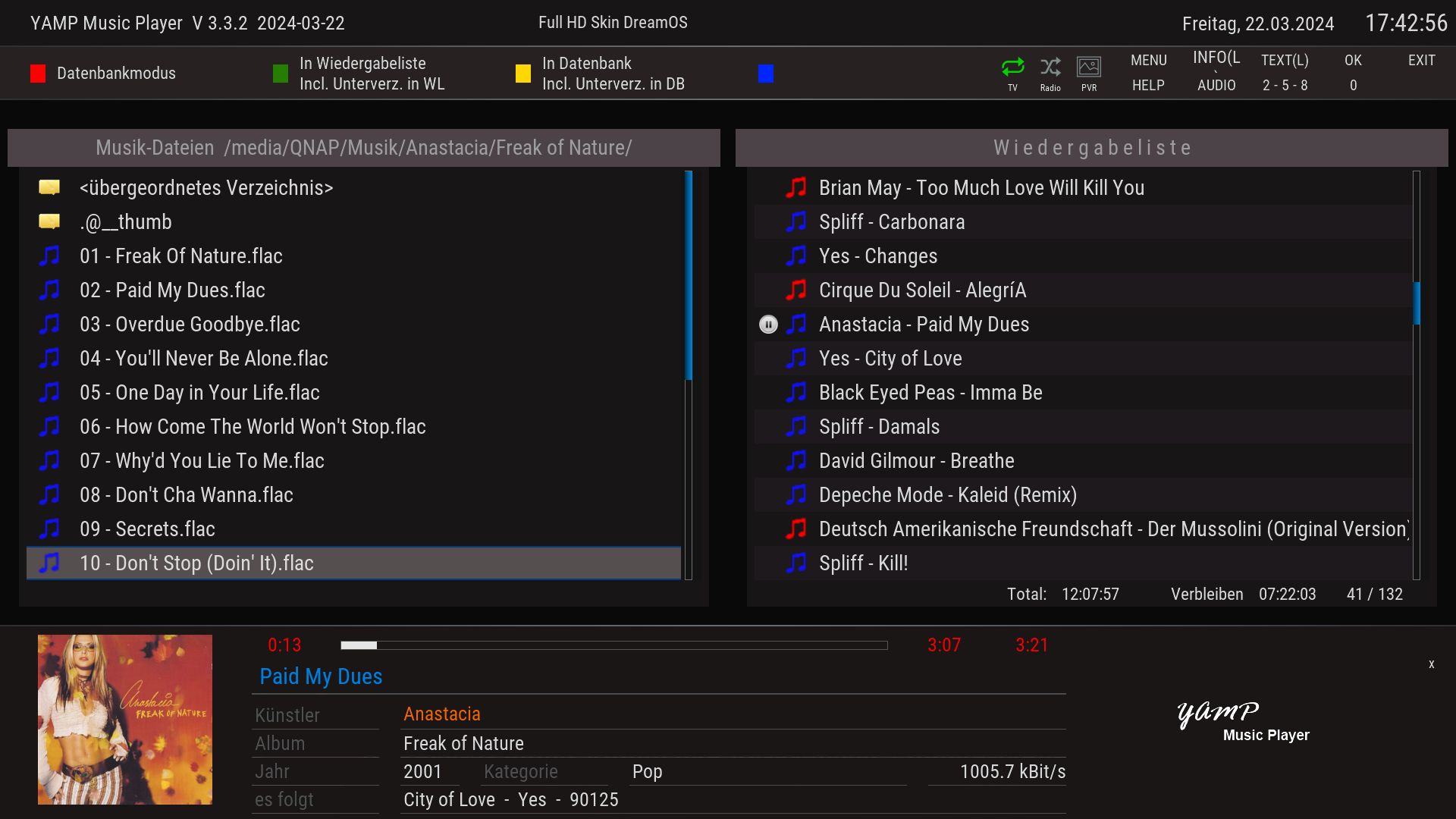Open the übergeordnetes Verzeichnis folder
This screenshot has height=819, width=1456.
206,188
